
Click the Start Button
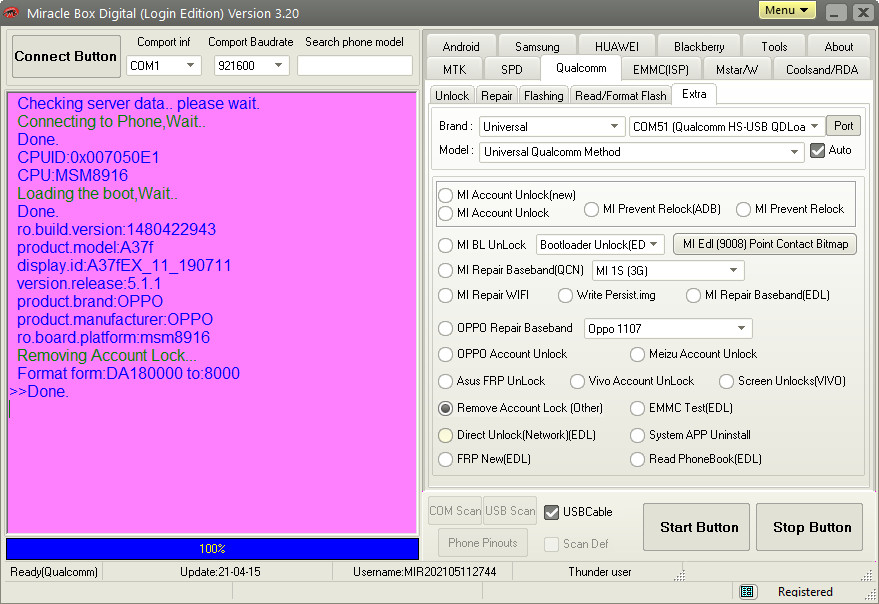coord(696,527)
